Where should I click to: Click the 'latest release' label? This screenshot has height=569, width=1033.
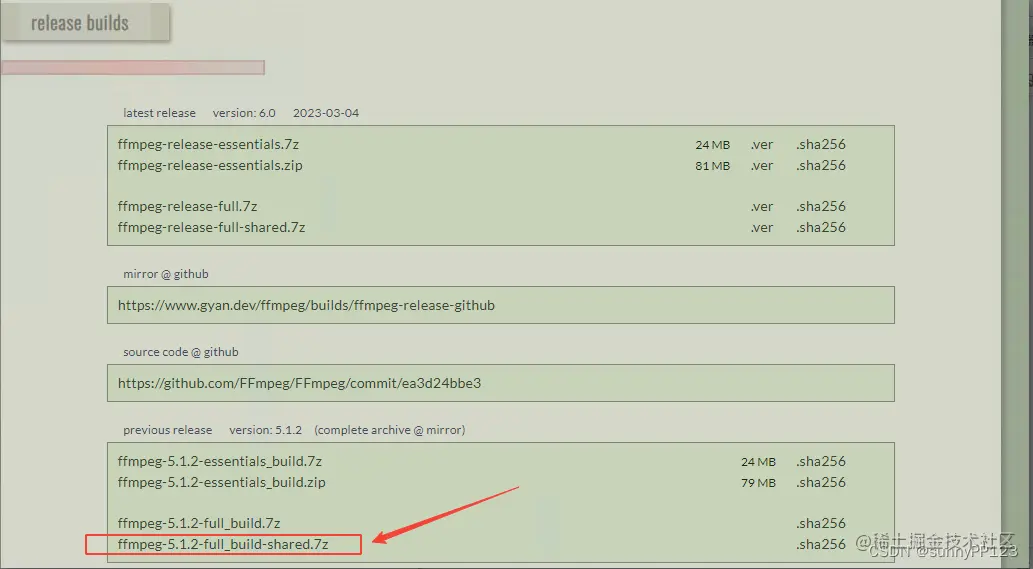(x=159, y=113)
